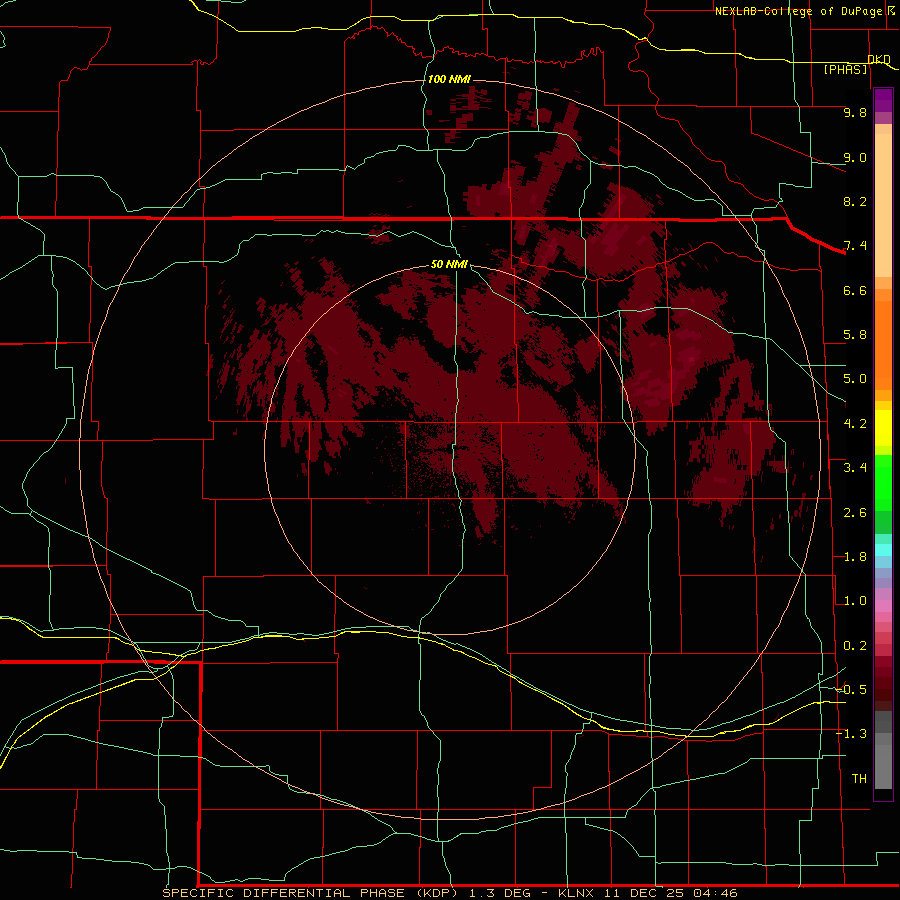
Task: Click the 6.6 legend value
Action: [855, 290]
